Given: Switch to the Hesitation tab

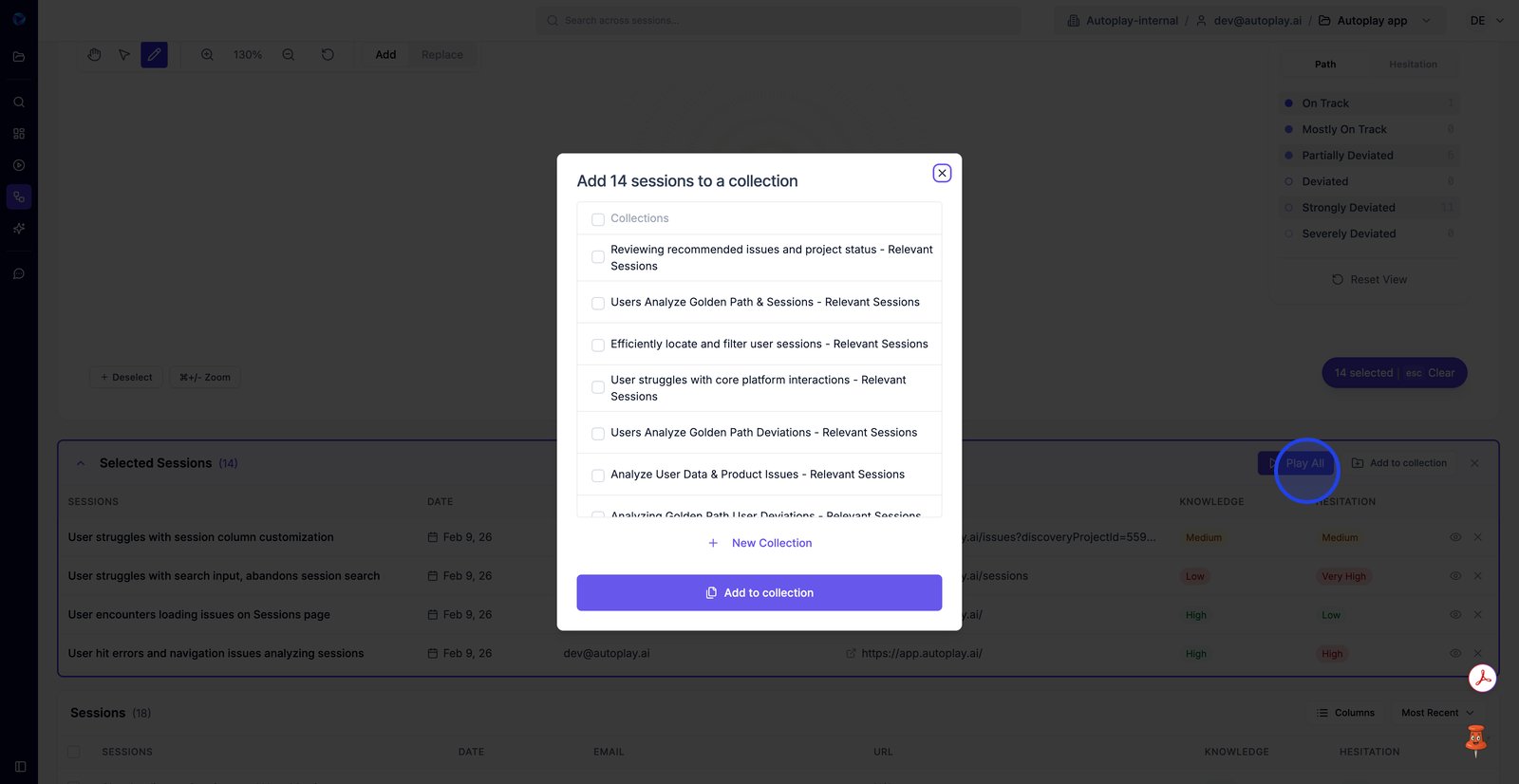Looking at the screenshot, I should click(x=1413, y=65).
